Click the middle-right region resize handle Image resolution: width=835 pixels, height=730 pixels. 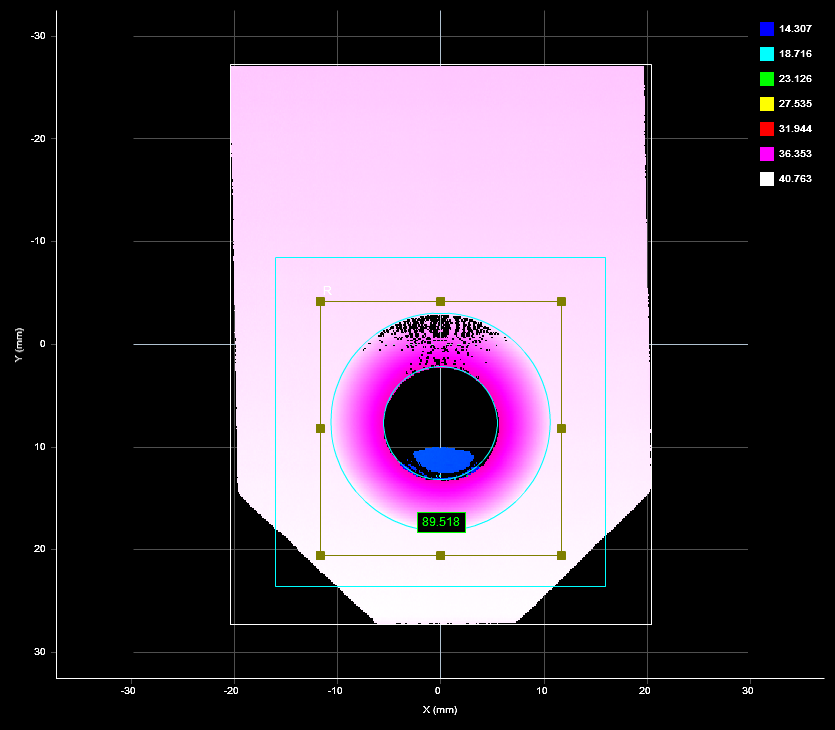(x=561, y=429)
